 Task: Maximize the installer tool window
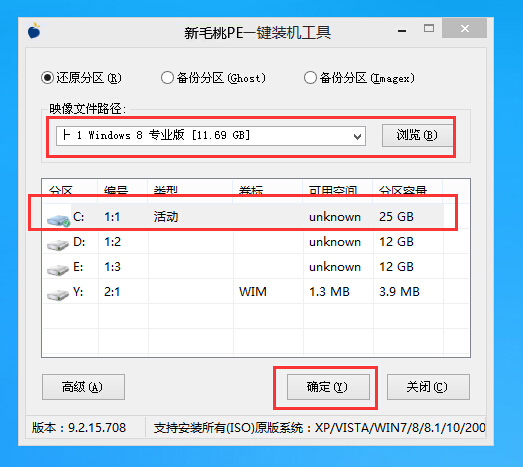429,28
